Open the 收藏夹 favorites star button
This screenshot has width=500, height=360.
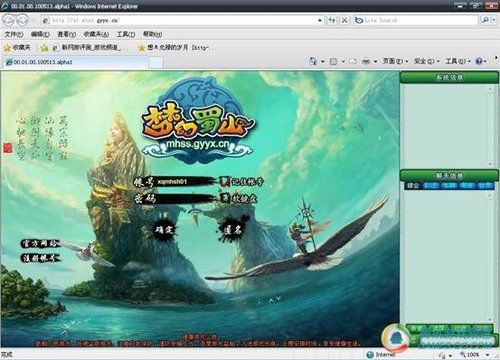(x=17, y=48)
